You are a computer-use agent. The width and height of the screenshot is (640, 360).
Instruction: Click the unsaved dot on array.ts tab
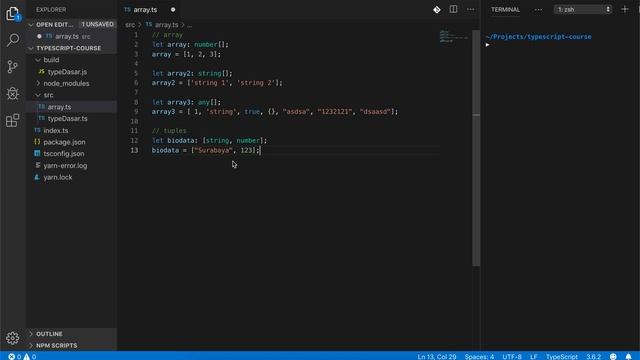tap(173, 9)
